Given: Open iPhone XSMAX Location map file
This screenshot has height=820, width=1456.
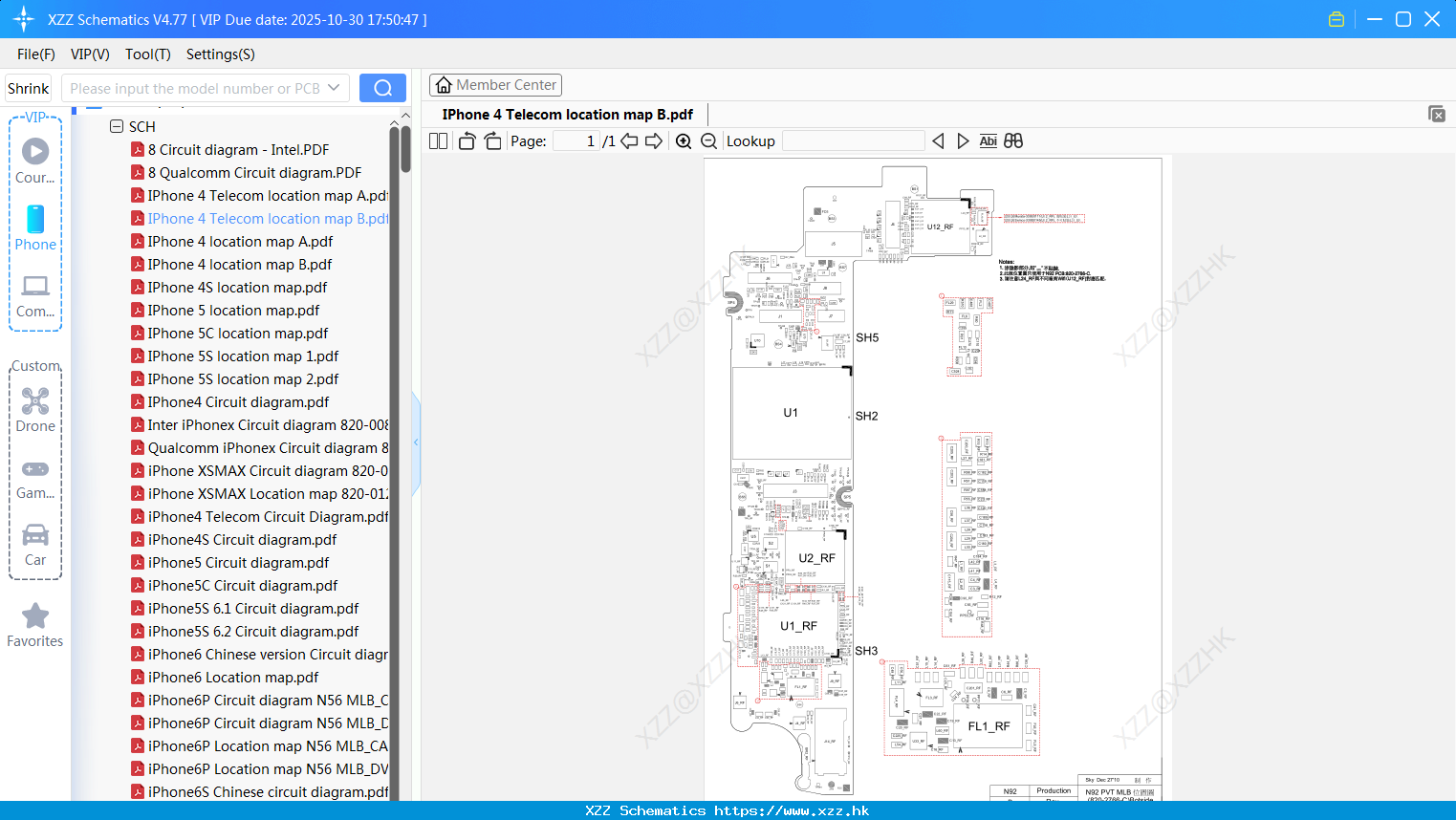Looking at the screenshot, I should [x=260, y=494].
